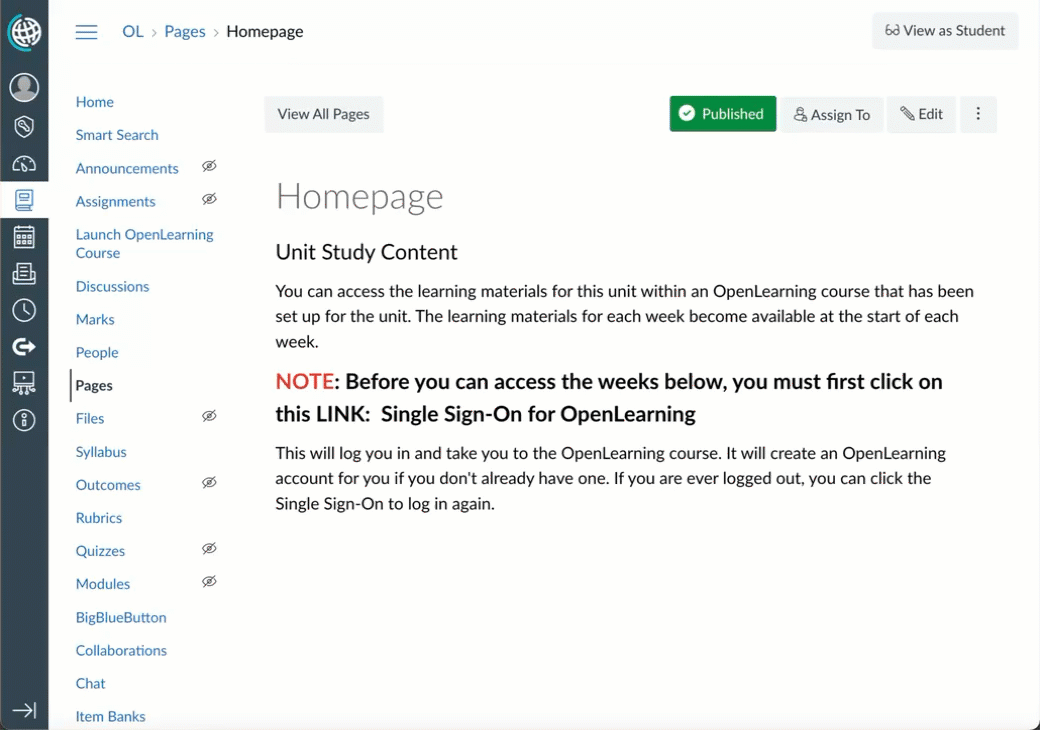1040x730 pixels.
Task: Open Quizzes in course menu
Action: coord(100,551)
